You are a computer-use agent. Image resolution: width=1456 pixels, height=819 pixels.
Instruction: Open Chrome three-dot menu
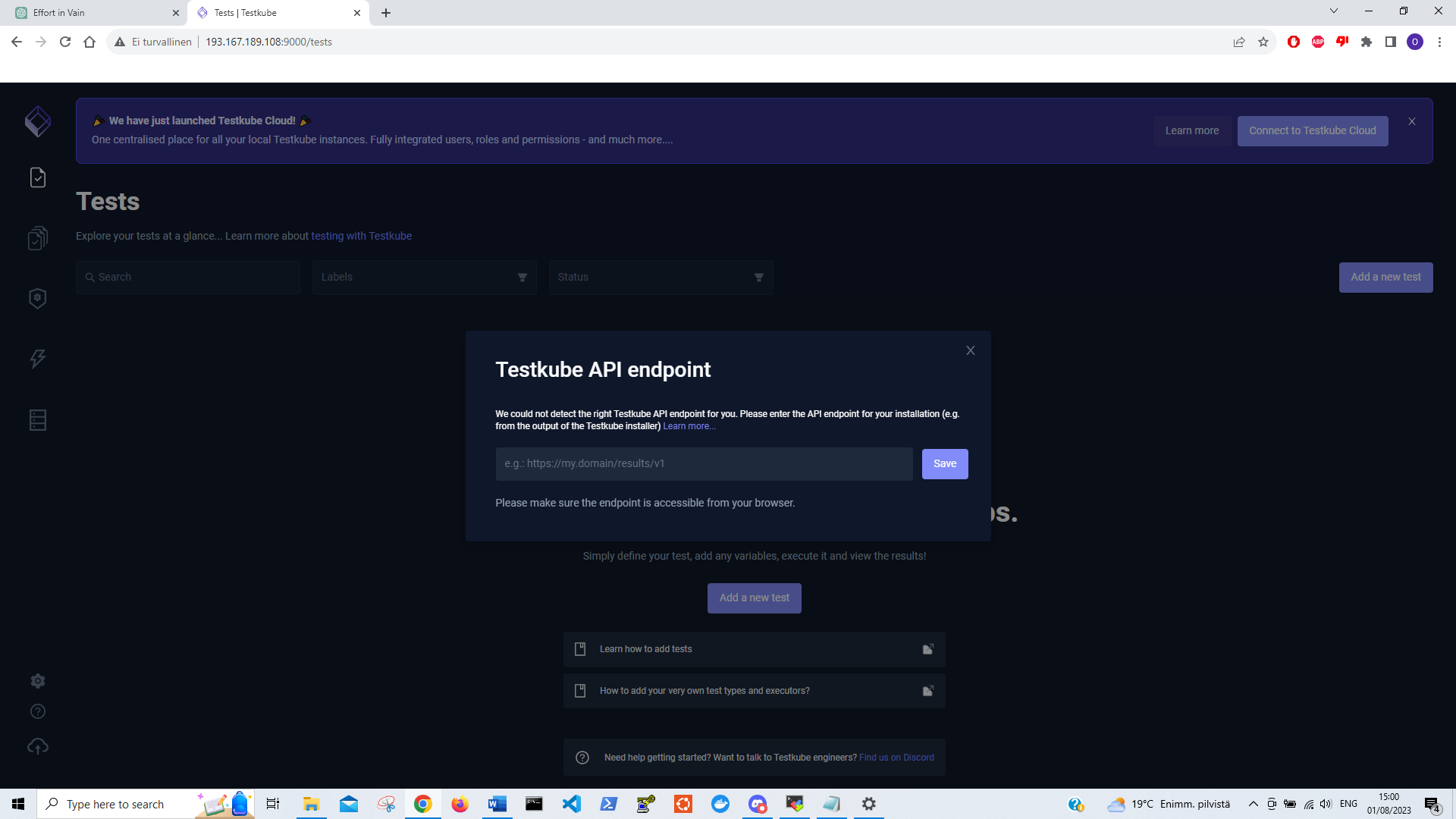tap(1439, 42)
